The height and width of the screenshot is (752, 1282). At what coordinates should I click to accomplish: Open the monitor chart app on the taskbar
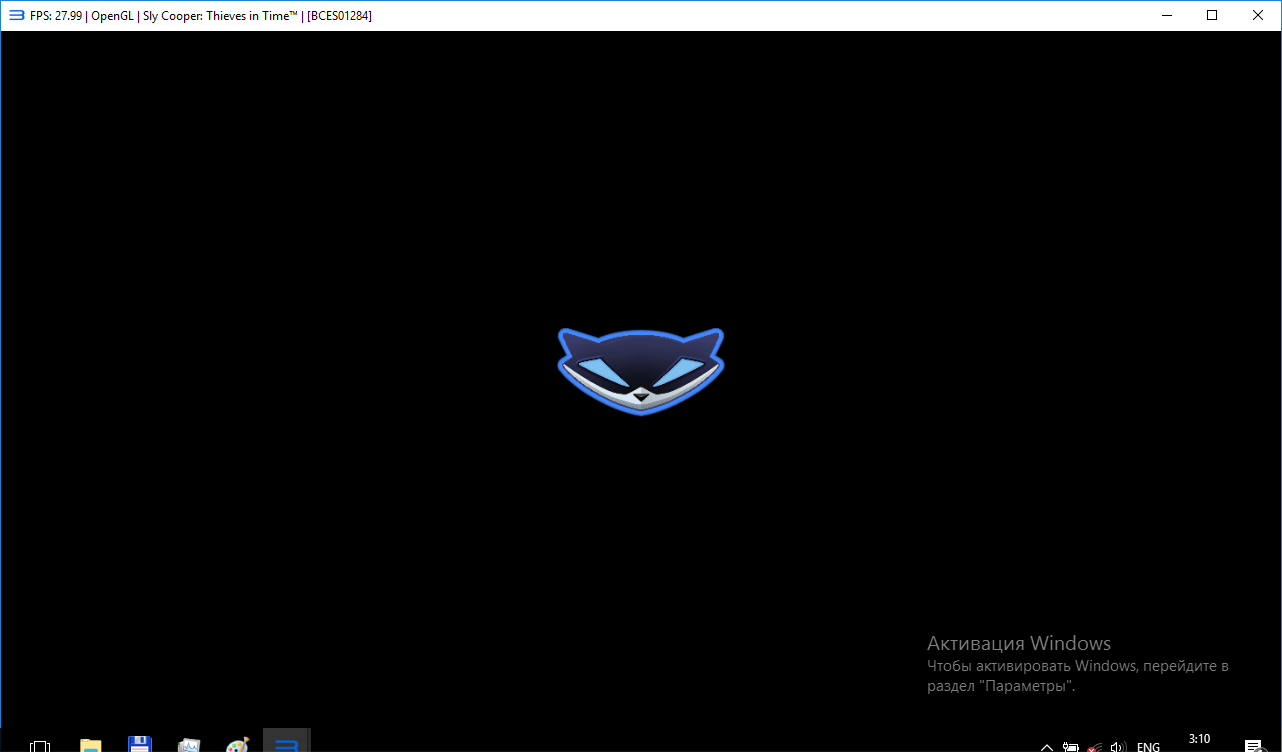click(189, 745)
